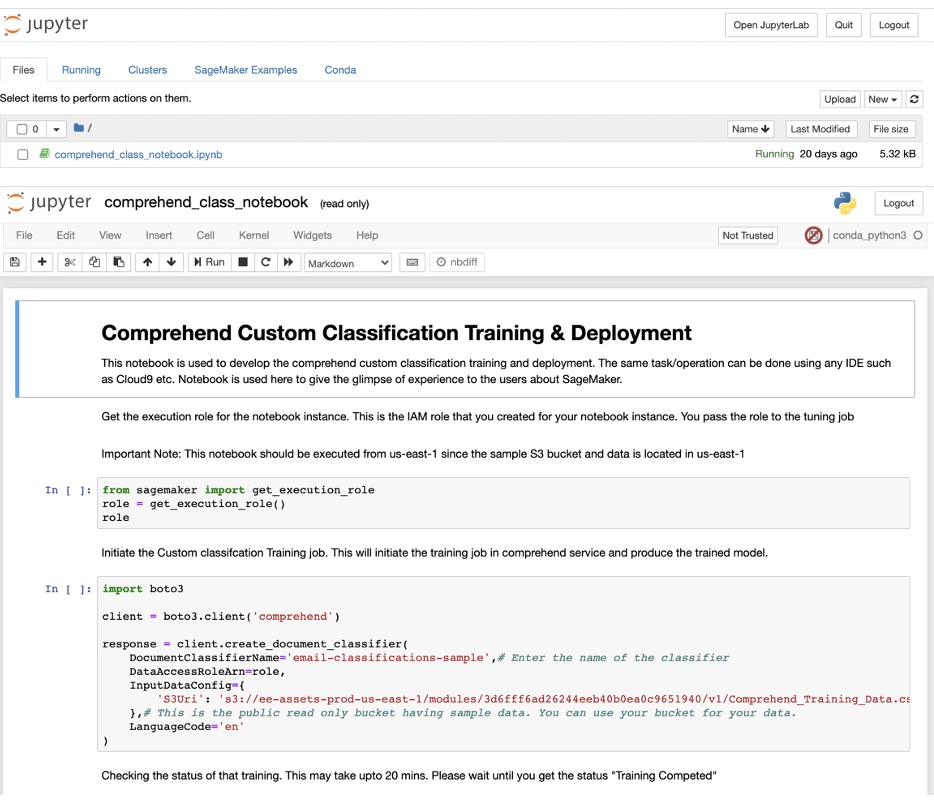Open the Conda tab
The image size is (934, 804).
point(340,70)
